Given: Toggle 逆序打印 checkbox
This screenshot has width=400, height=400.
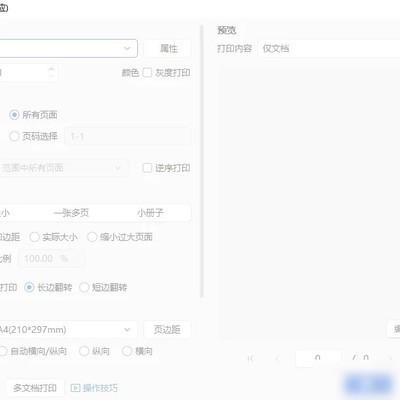Looking at the screenshot, I should click(x=147, y=168).
